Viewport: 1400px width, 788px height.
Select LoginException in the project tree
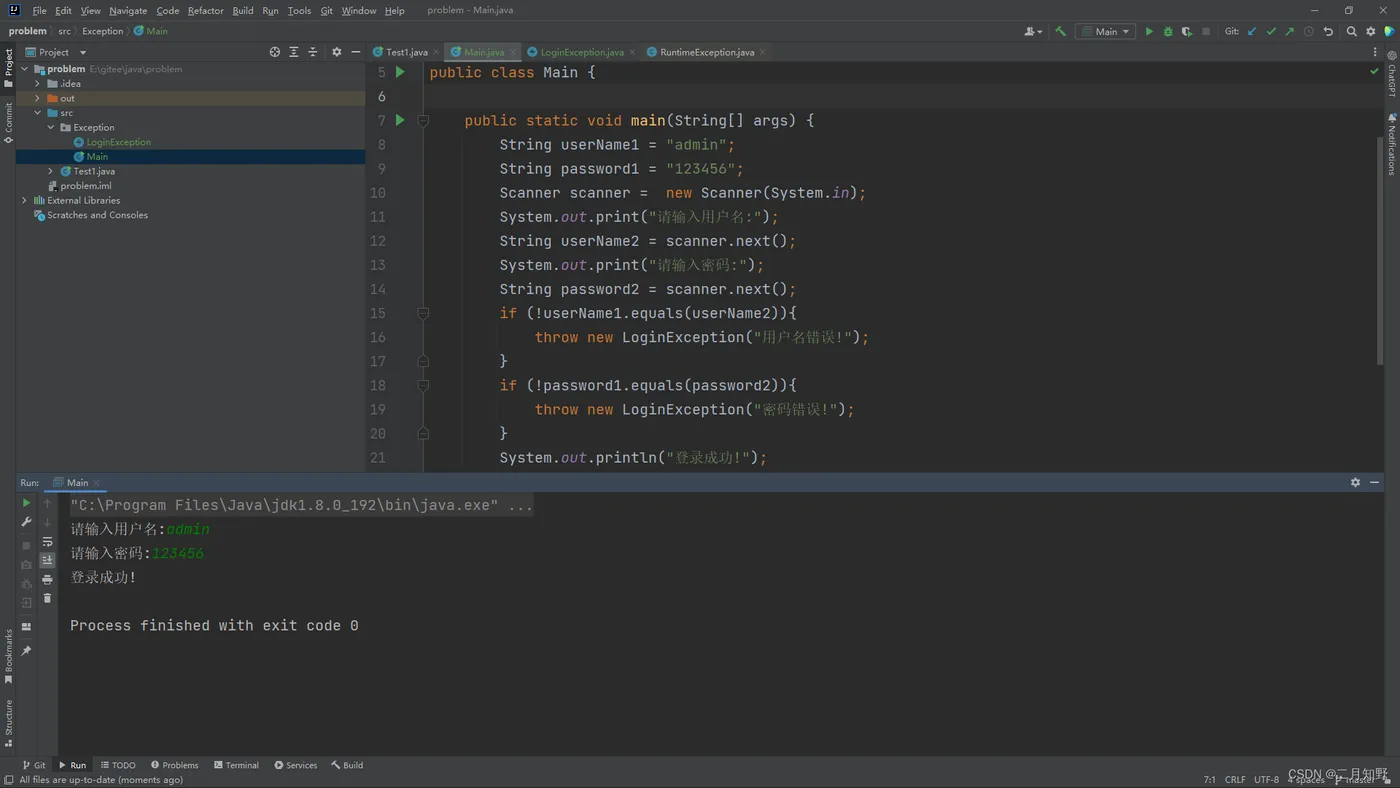coord(118,142)
